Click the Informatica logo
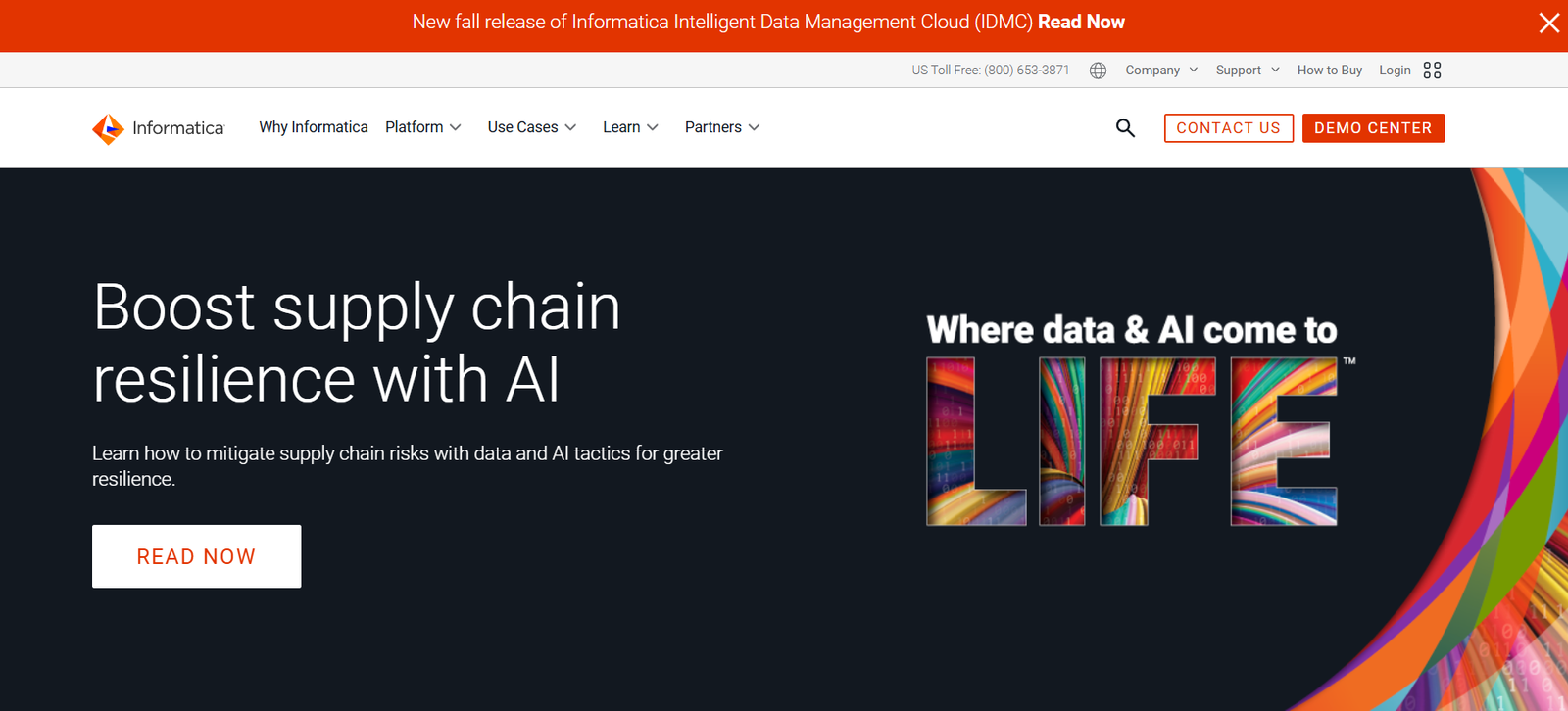Viewport: 1568px width, 711px height. coord(159,128)
